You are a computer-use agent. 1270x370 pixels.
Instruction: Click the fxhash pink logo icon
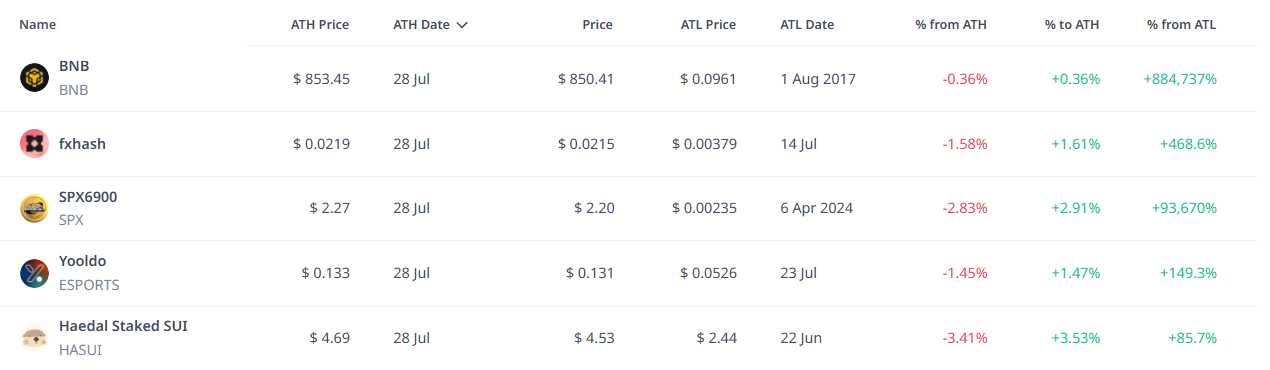coord(34,144)
